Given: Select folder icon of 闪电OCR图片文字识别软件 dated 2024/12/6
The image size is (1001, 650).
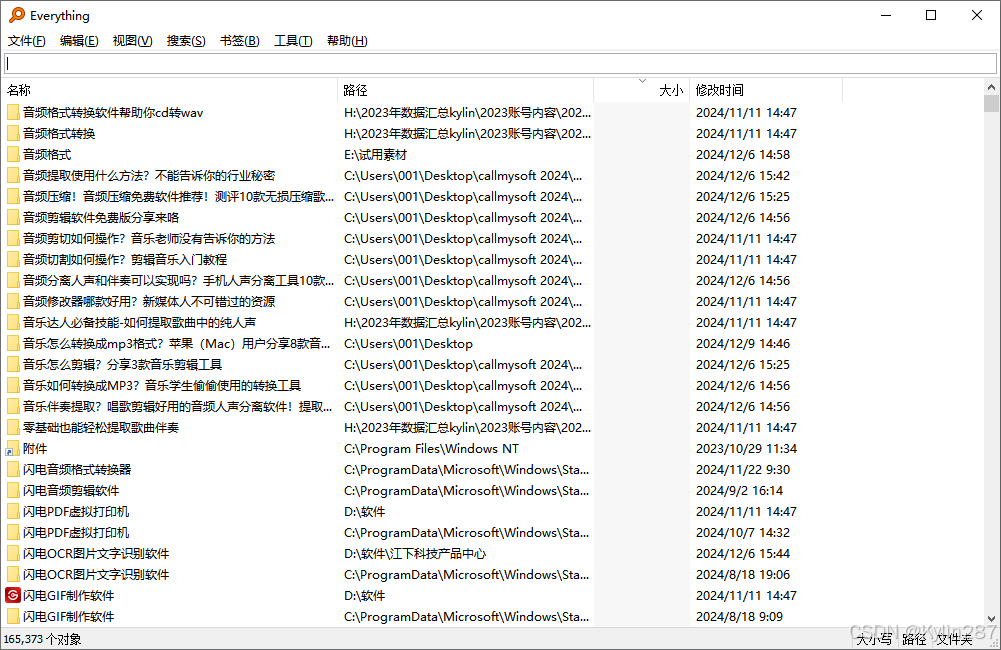Looking at the screenshot, I should (x=13, y=554).
